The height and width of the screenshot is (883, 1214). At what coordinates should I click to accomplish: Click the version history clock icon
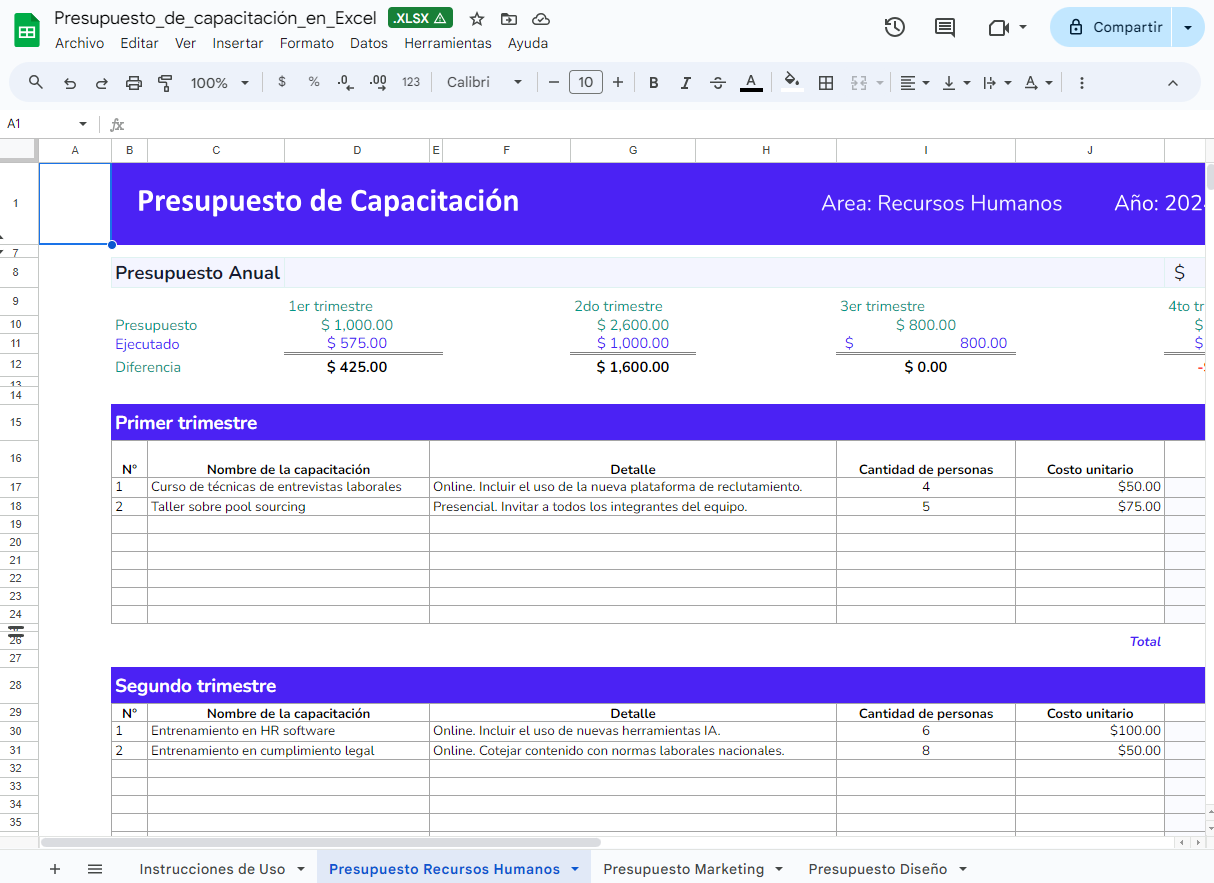[x=894, y=27]
